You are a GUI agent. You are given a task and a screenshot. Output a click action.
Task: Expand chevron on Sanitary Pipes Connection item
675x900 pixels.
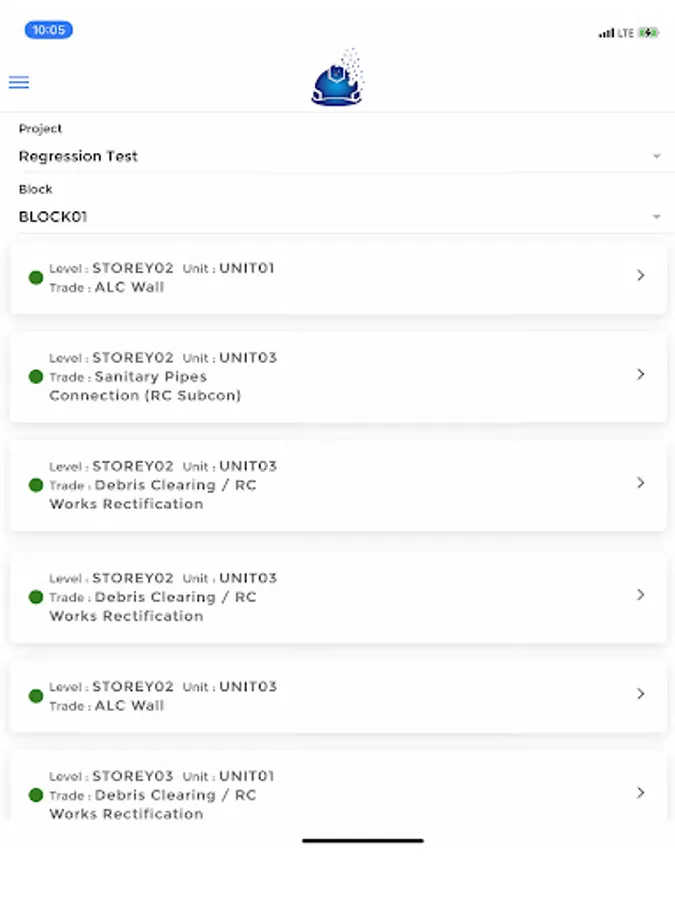(x=641, y=374)
